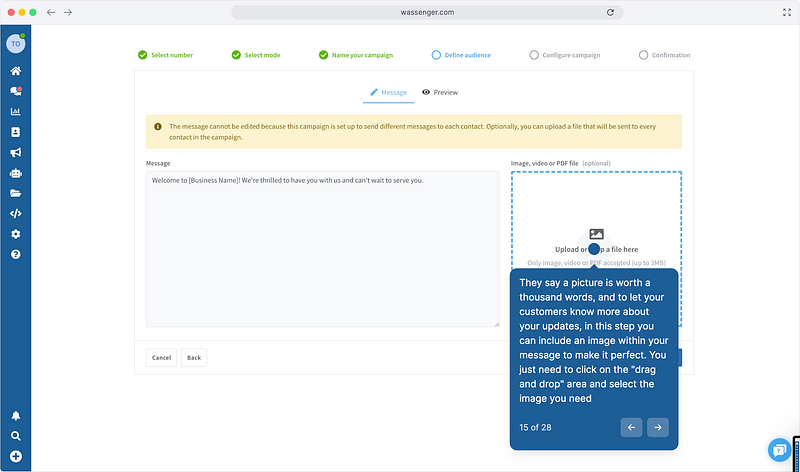Click the Select mode wizard step
The image size is (800, 472).
tap(256, 55)
